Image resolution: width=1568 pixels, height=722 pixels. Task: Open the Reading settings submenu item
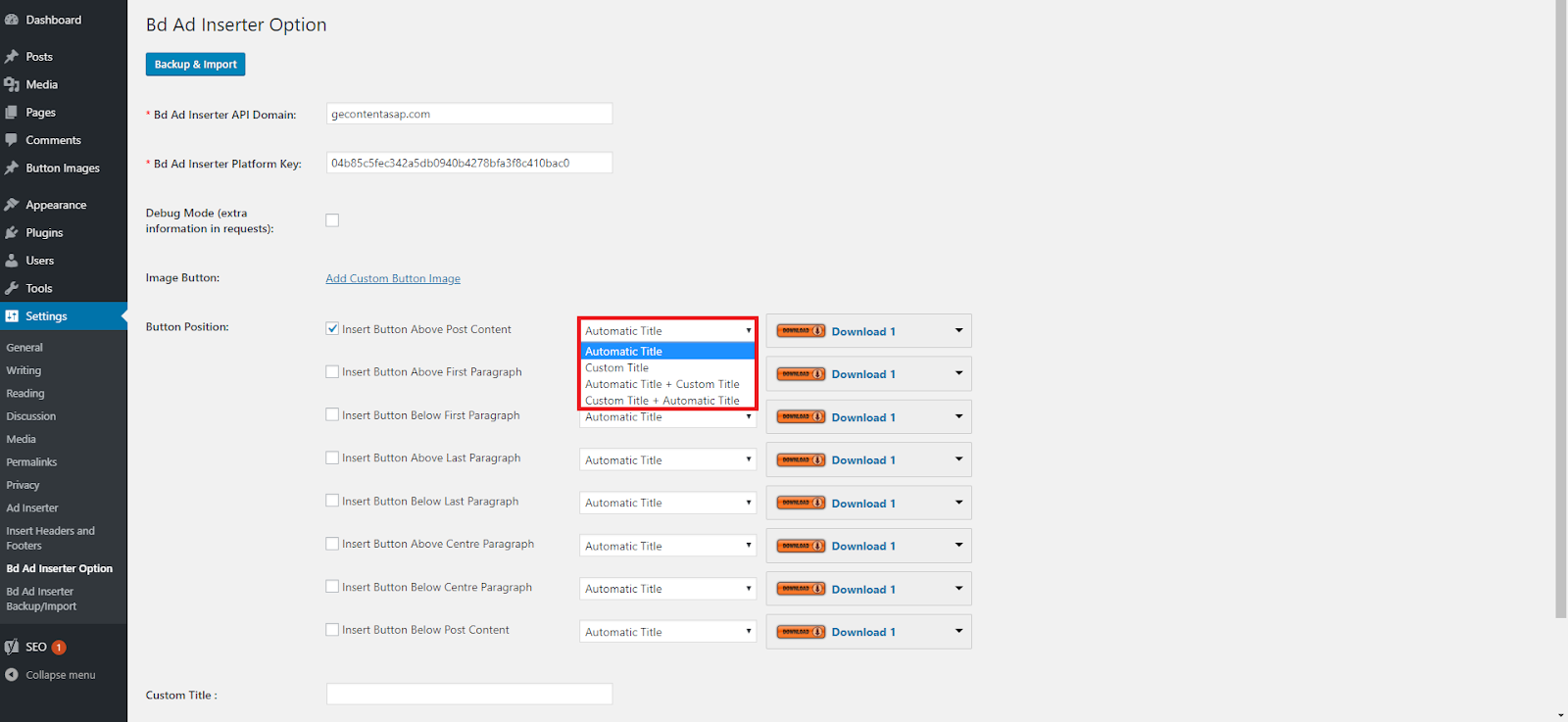[25, 394]
